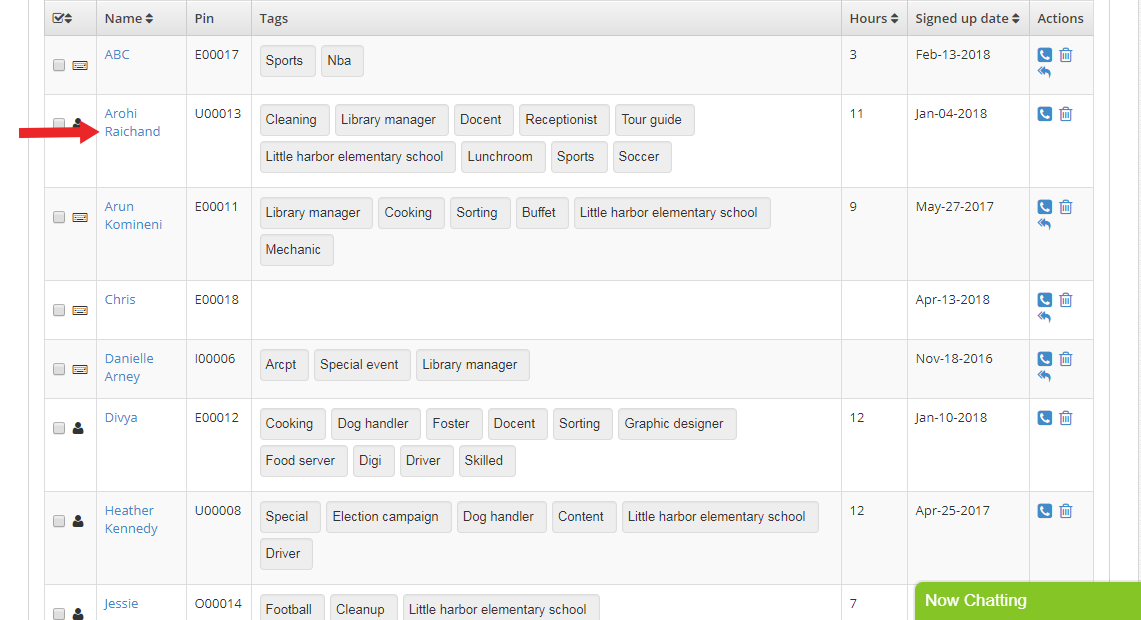This screenshot has width=1141, height=620.
Task: Open the Jessie volunteer link
Action: click(x=121, y=603)
